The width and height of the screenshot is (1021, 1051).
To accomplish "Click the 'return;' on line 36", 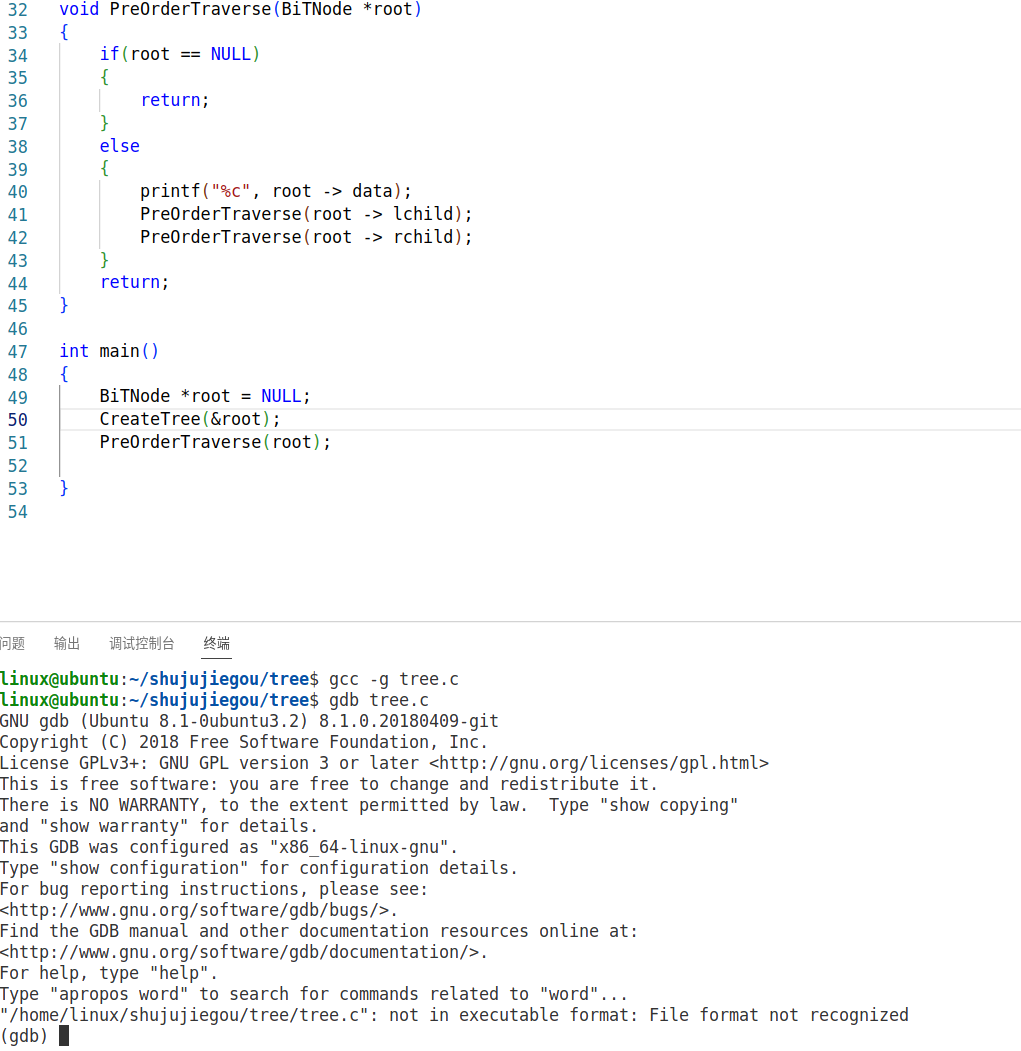I will (x=174, y=100).
